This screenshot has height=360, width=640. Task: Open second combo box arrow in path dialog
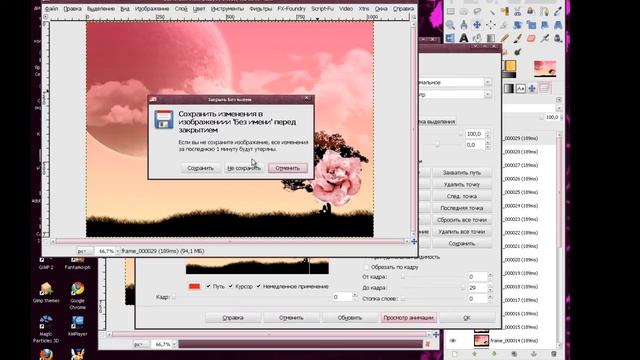(488, 94)
